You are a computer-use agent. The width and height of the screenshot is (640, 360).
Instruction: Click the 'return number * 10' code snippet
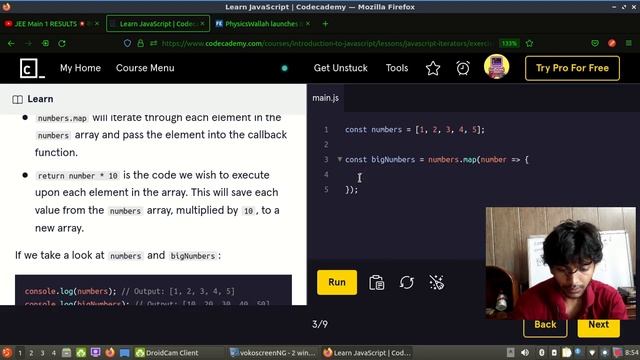point(78,176)
